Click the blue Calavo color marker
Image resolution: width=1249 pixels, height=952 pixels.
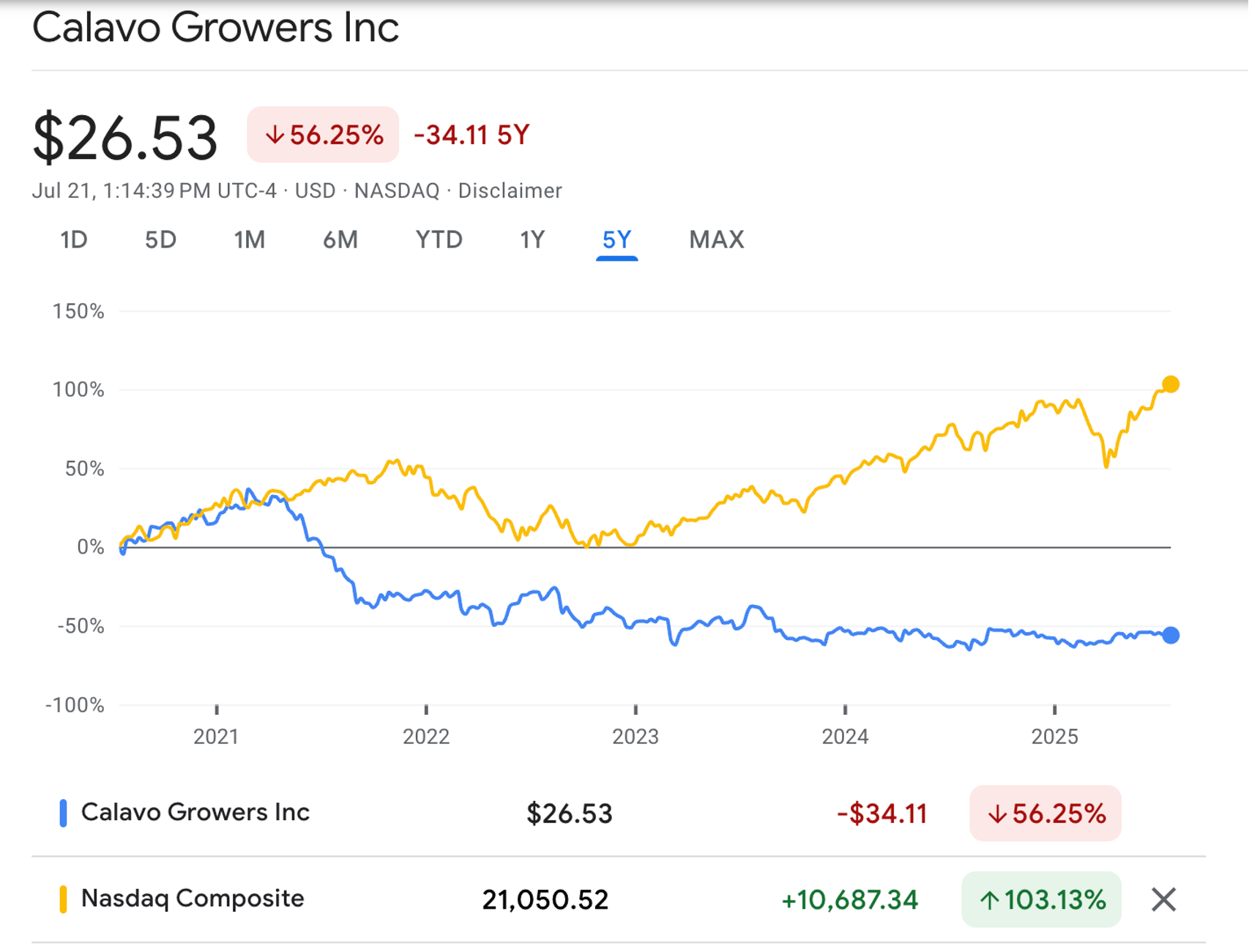coord(63,814)
